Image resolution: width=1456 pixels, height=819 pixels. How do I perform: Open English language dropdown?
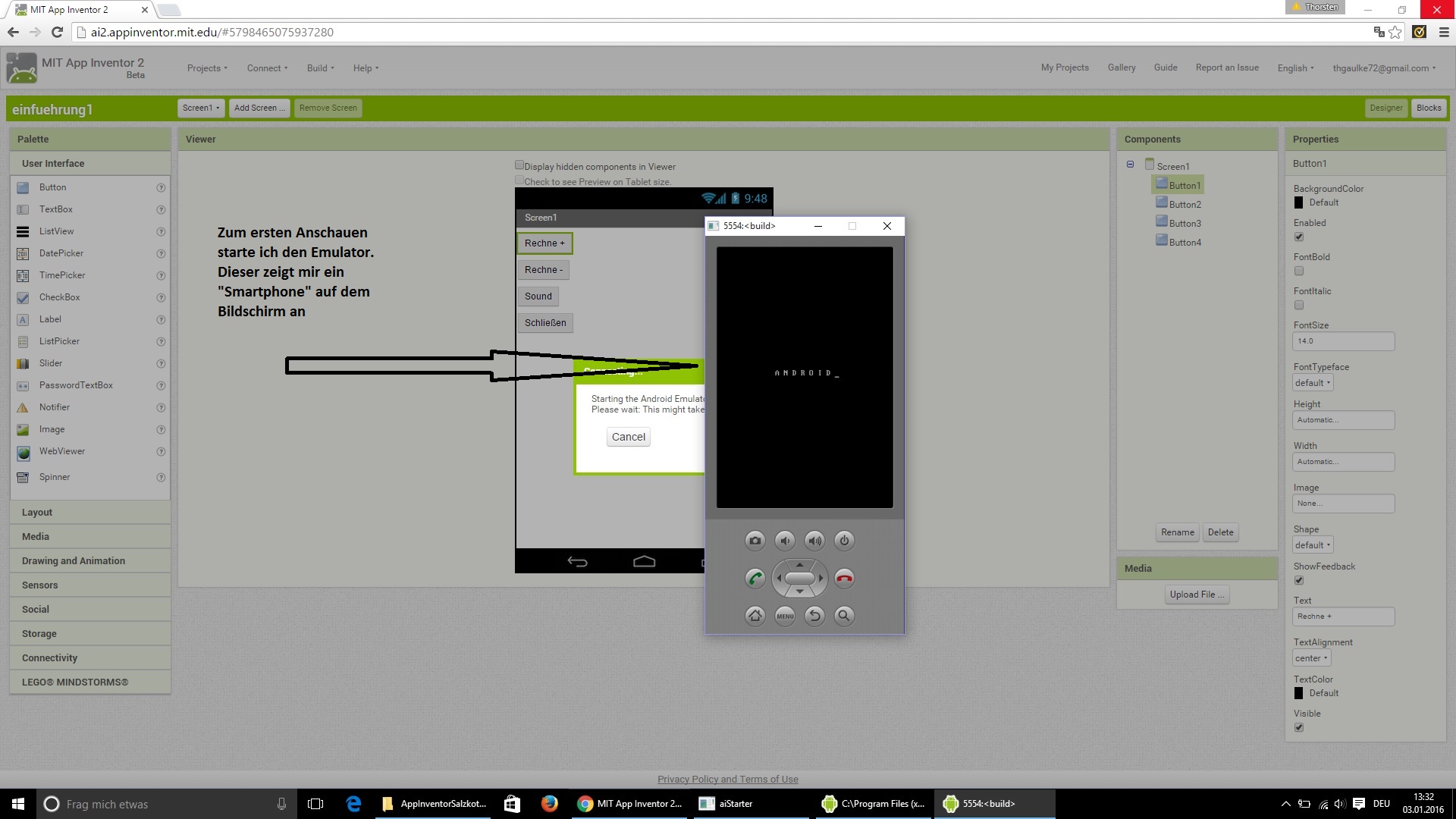tap(1295, 68)
